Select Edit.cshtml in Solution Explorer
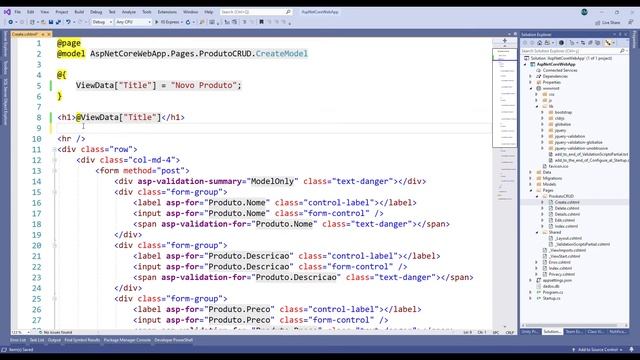The width and height of the screenshot is (640, 360). click(564, 220)
